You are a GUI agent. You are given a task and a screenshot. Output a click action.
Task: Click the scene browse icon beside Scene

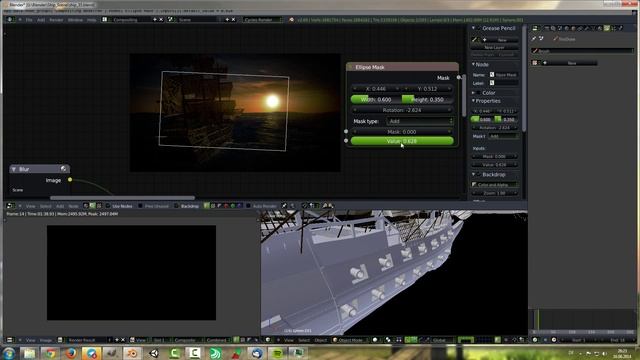(x=171, y=20)
